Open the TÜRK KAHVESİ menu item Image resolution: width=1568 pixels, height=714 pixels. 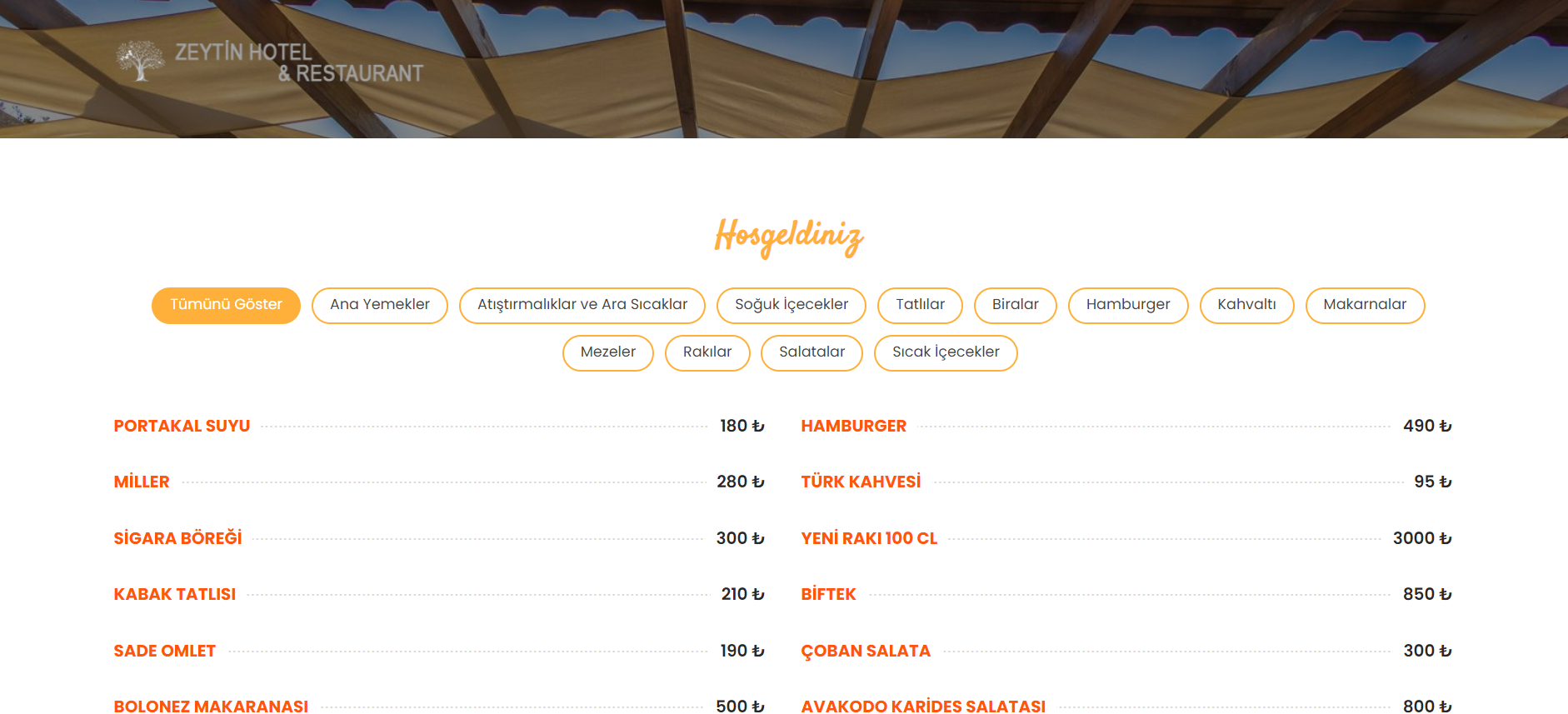click(861, 482)
